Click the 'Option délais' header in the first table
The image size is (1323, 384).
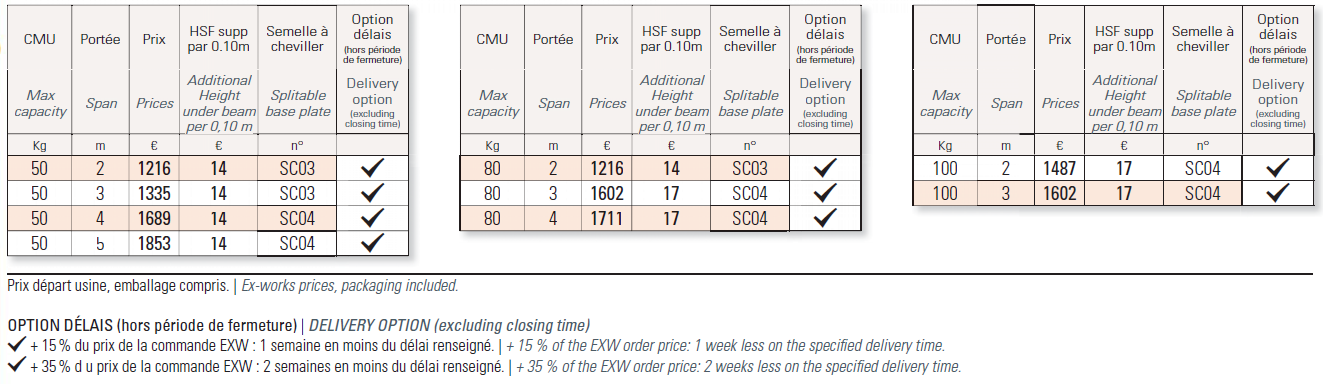pos(372,38)
